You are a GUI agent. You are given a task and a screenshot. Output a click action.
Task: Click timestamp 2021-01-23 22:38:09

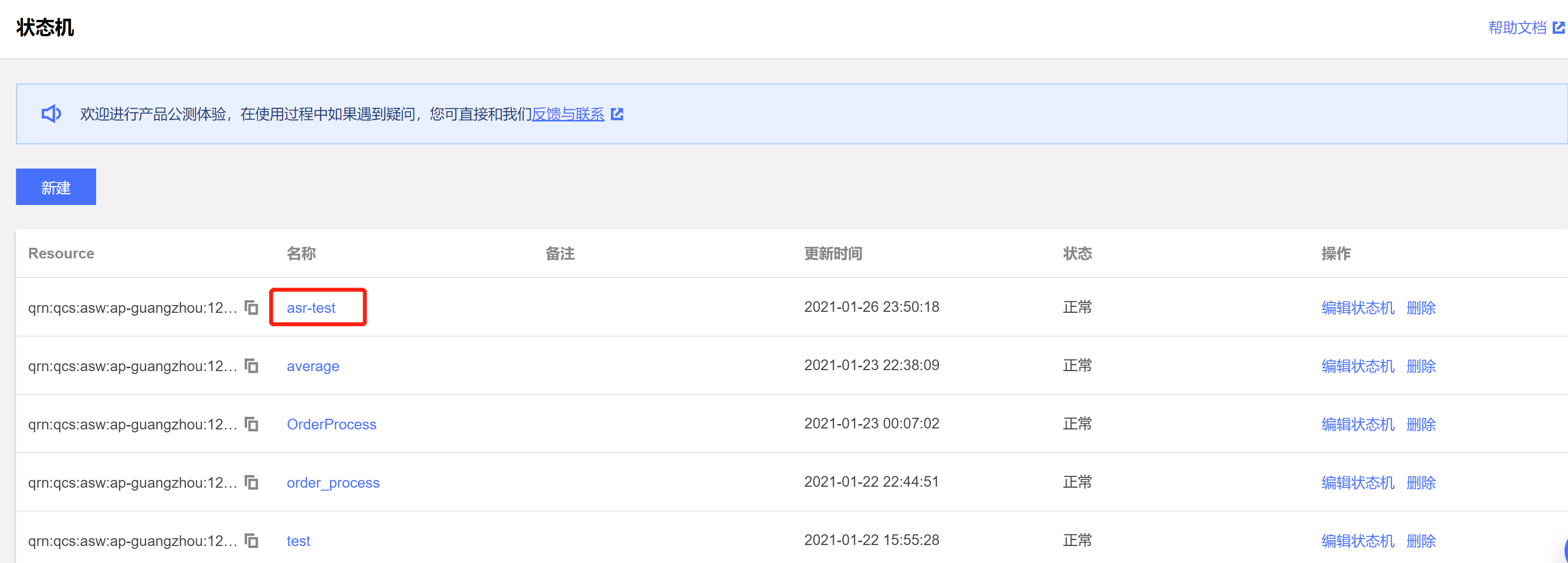(x=872, y=365)
